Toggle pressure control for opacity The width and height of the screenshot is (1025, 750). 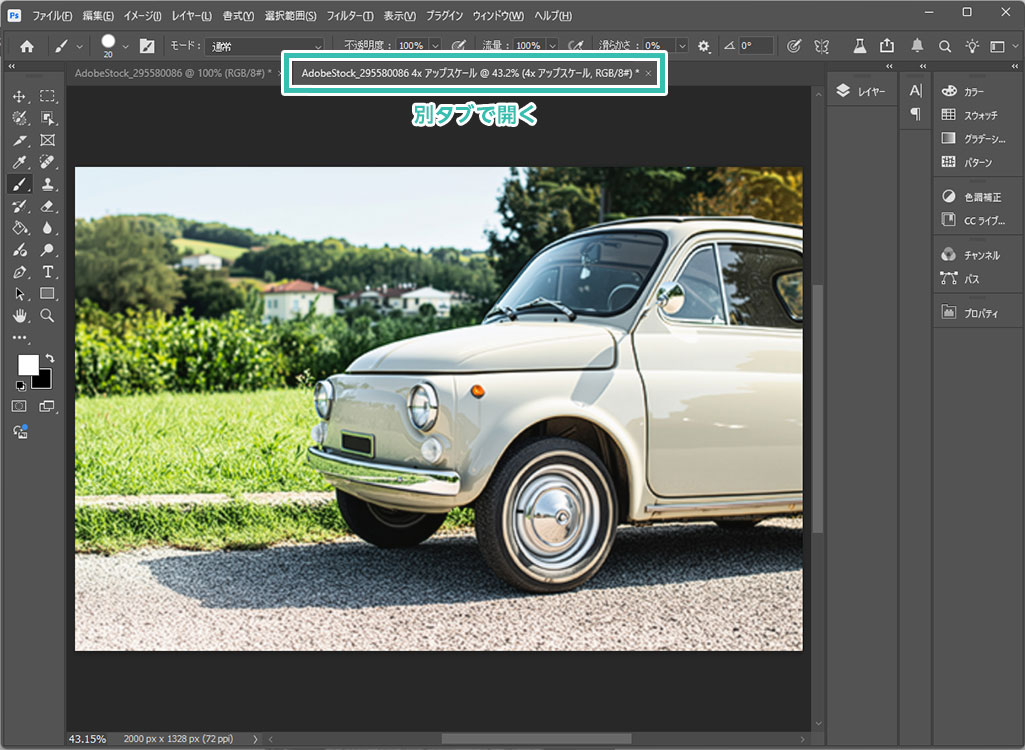pos(459,46)
